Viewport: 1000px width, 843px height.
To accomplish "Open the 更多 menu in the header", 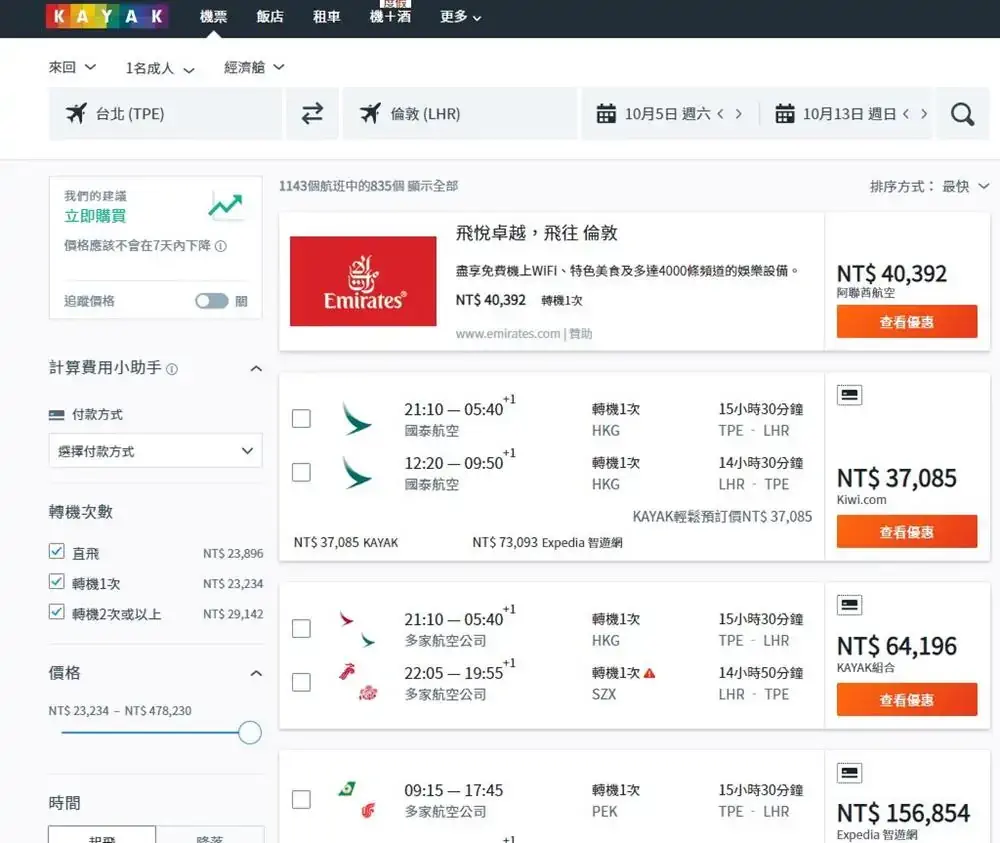I will pyautogui.click(x=460, y=17).
